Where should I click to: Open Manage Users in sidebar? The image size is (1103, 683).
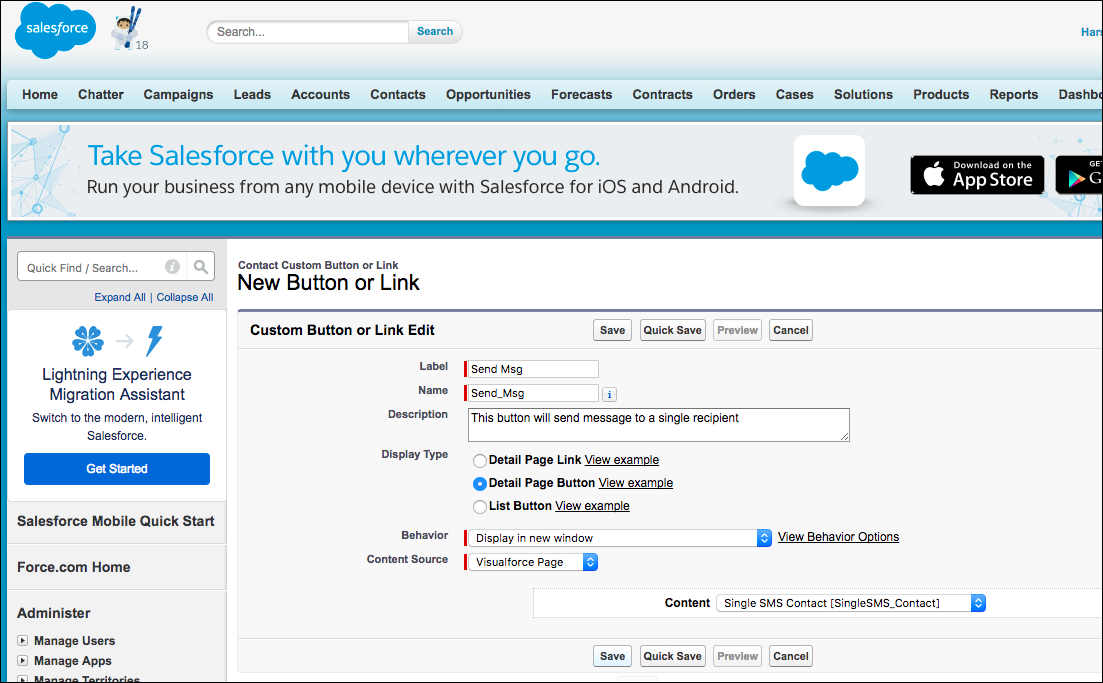pos(75,641)
